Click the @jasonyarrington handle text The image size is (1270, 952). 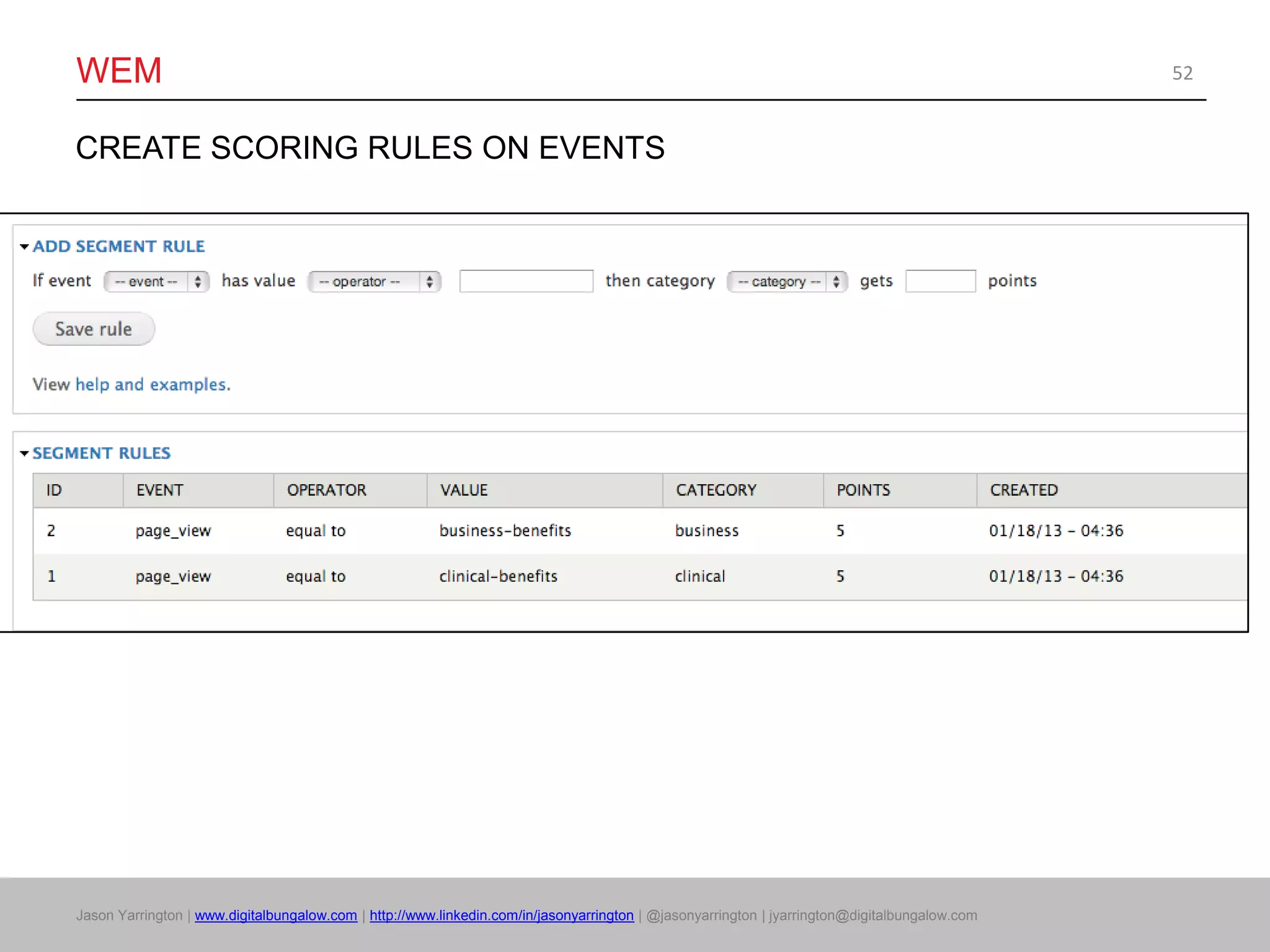pyautogui.click(x=701, y=915)
